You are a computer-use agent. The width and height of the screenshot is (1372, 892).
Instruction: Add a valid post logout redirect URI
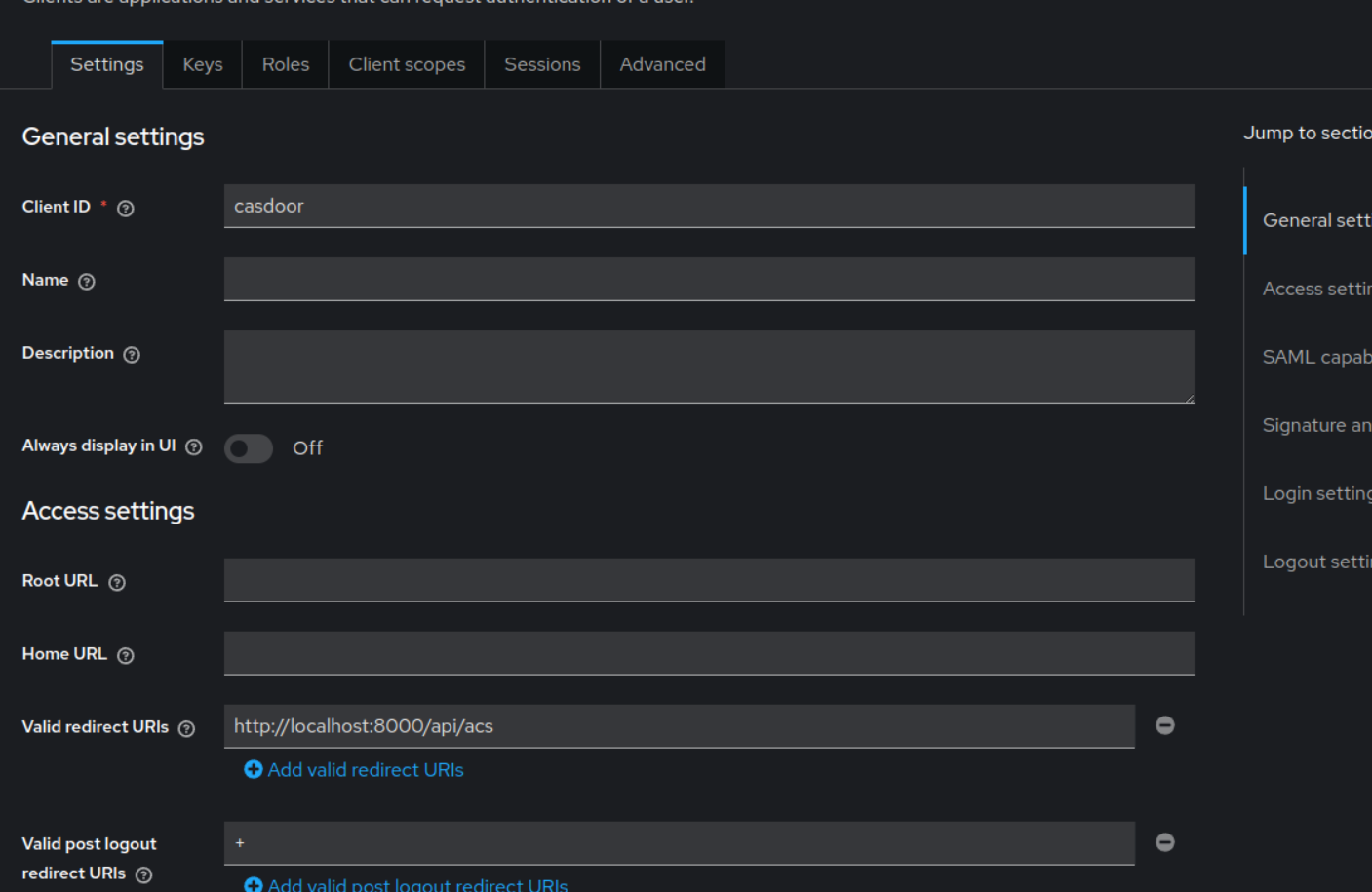(x=406, y=884)
